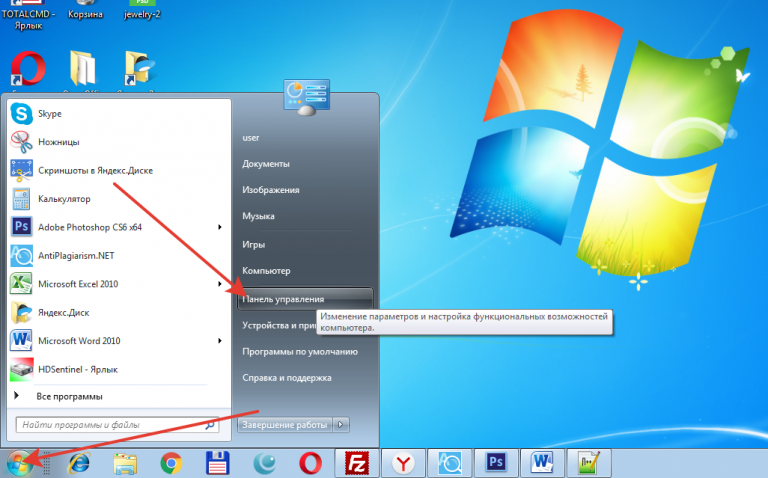Click the search magnifier icon
The height and width of the screenshot is (478, 768).
coord(211,425)
